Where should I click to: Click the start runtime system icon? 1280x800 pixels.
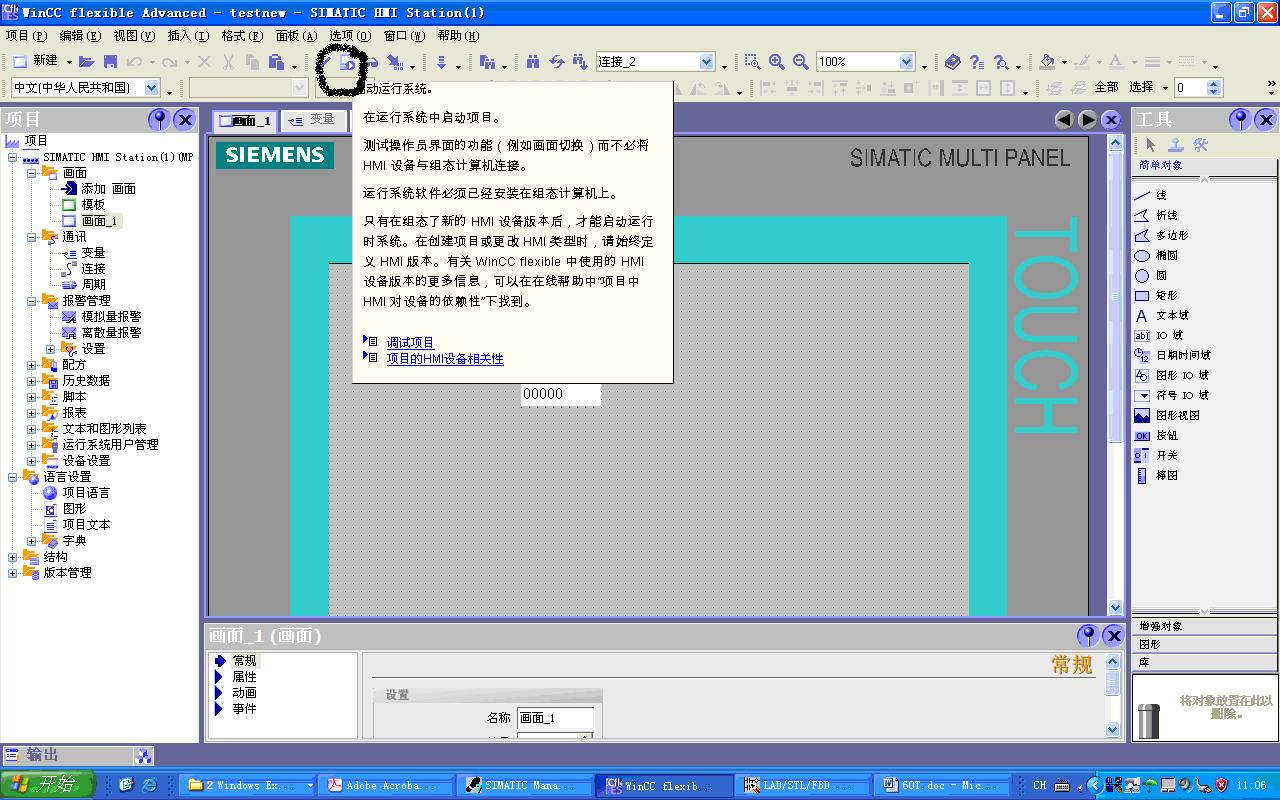click(348, 62)
